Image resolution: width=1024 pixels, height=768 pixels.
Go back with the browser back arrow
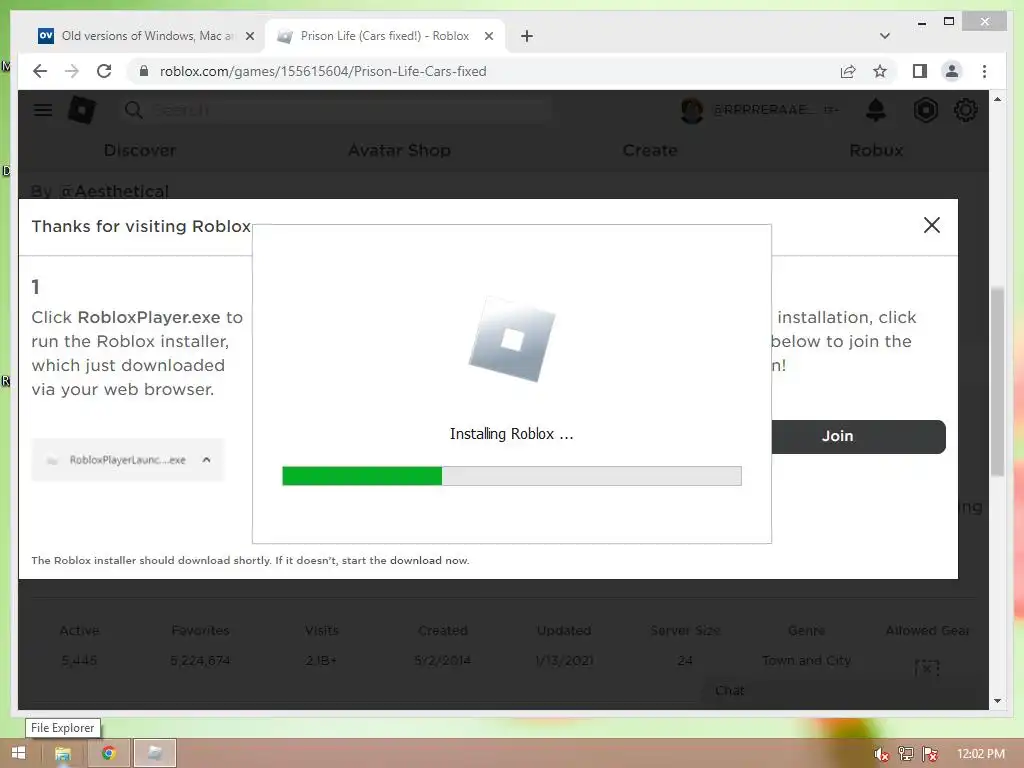[x=40, y=71]
